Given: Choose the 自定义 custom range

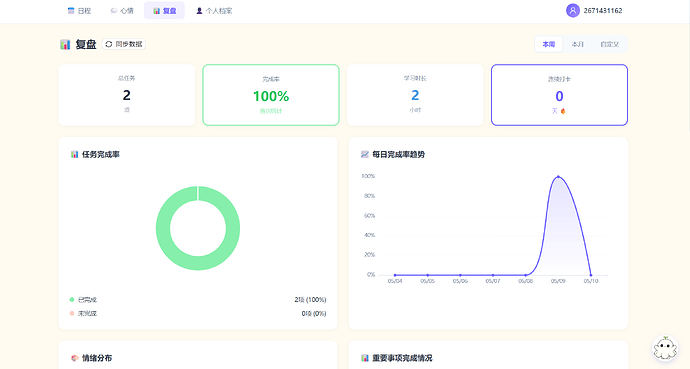Looking at the screenshot, I should click(609, 44).
